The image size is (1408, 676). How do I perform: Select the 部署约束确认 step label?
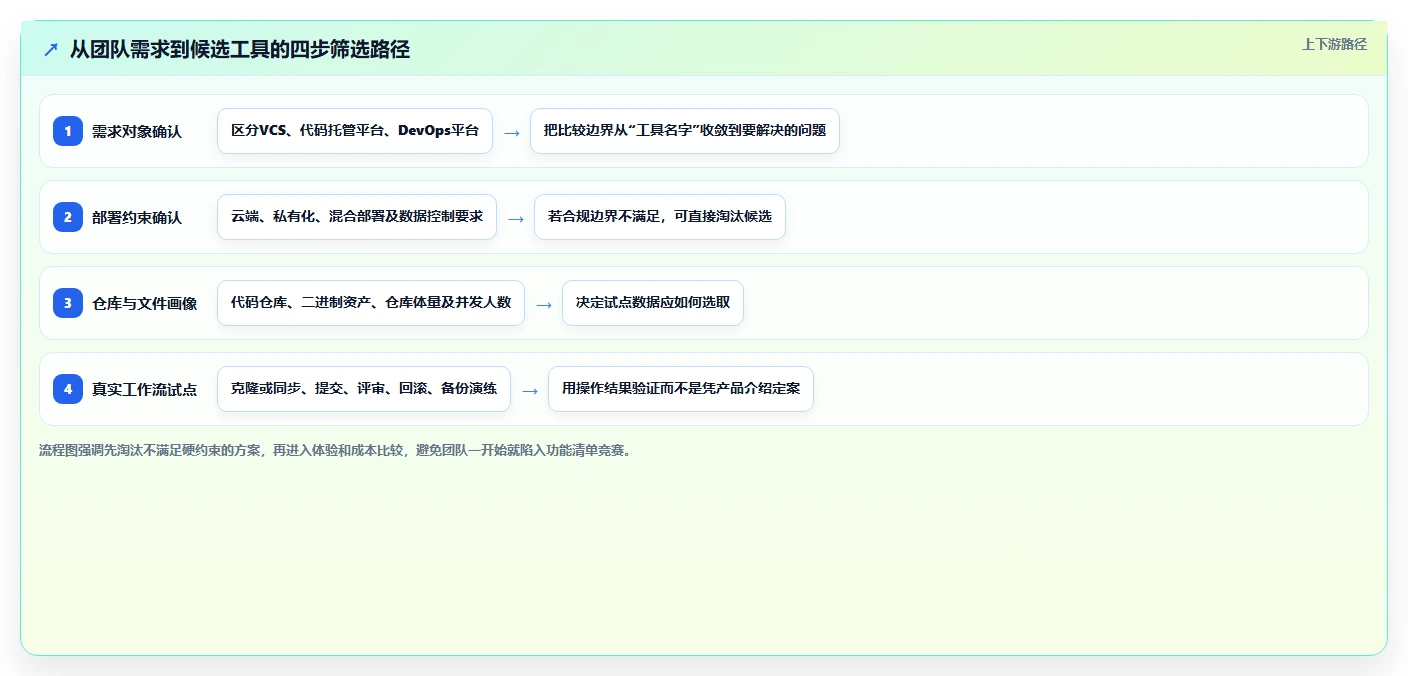point(137,217)
